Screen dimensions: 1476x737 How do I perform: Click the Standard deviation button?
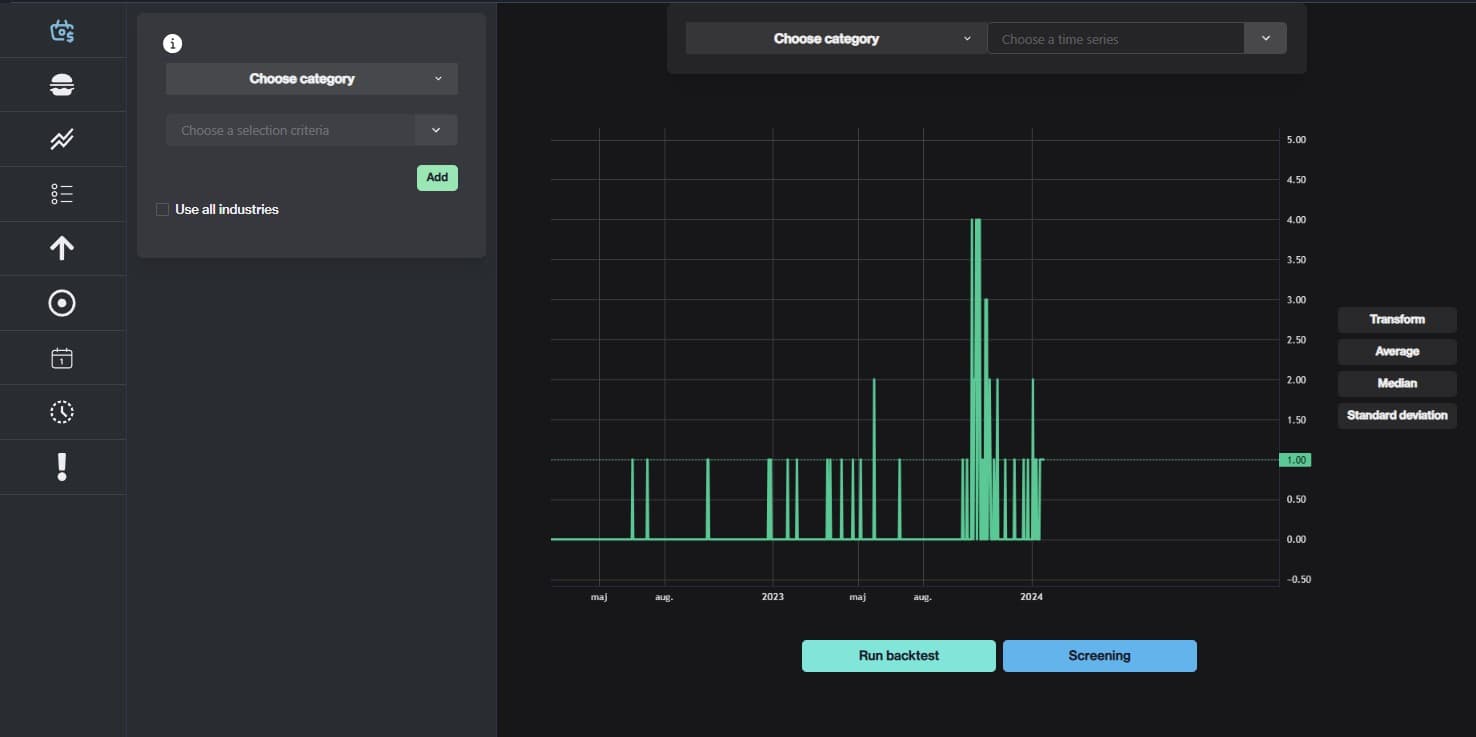tap(1397, 416)
